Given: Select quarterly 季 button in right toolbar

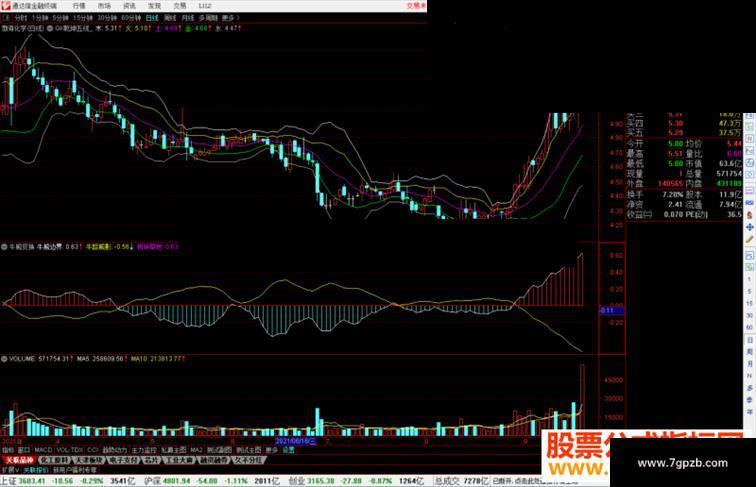Looking at the screenshot, I should pyautogui.click(x=750, y=400).
